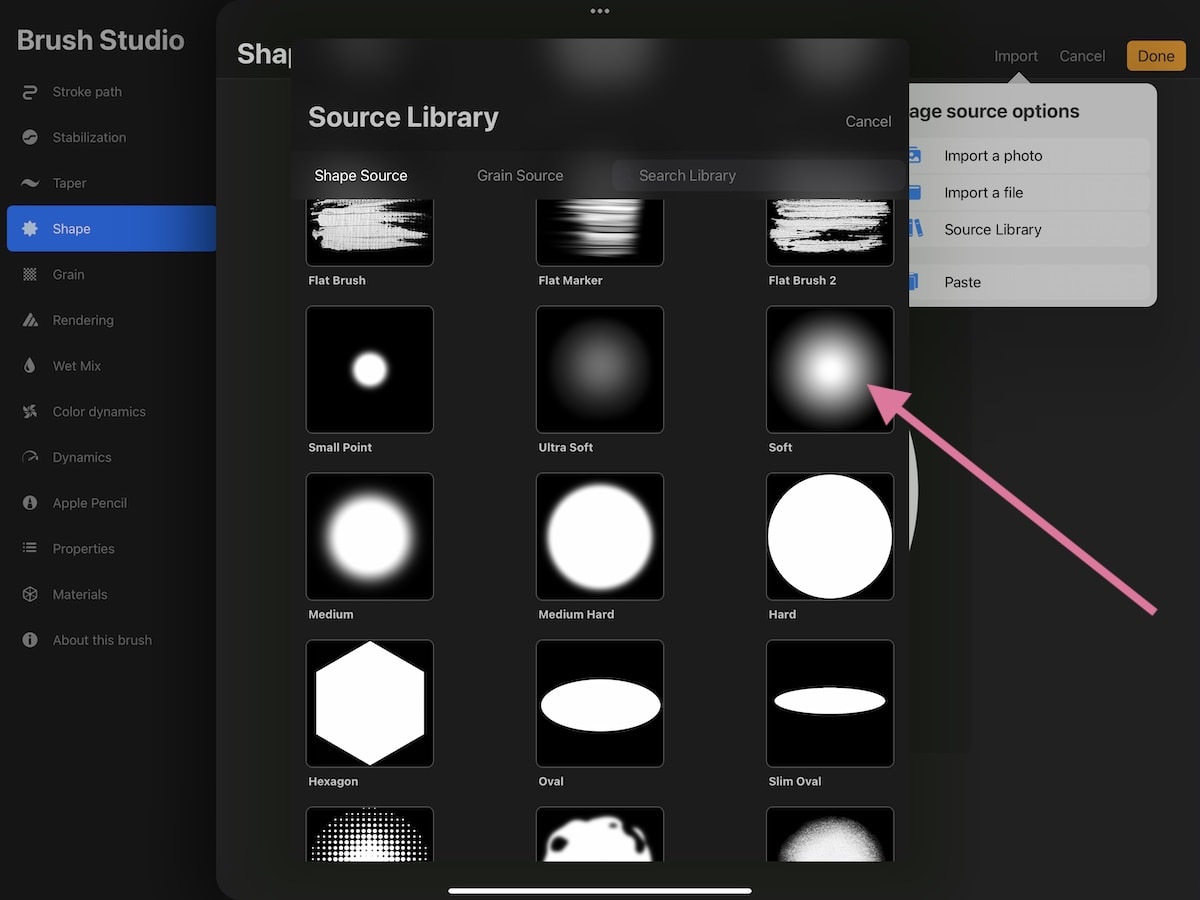
Task: Open the Rendering section
Action: tap(110, 320)
